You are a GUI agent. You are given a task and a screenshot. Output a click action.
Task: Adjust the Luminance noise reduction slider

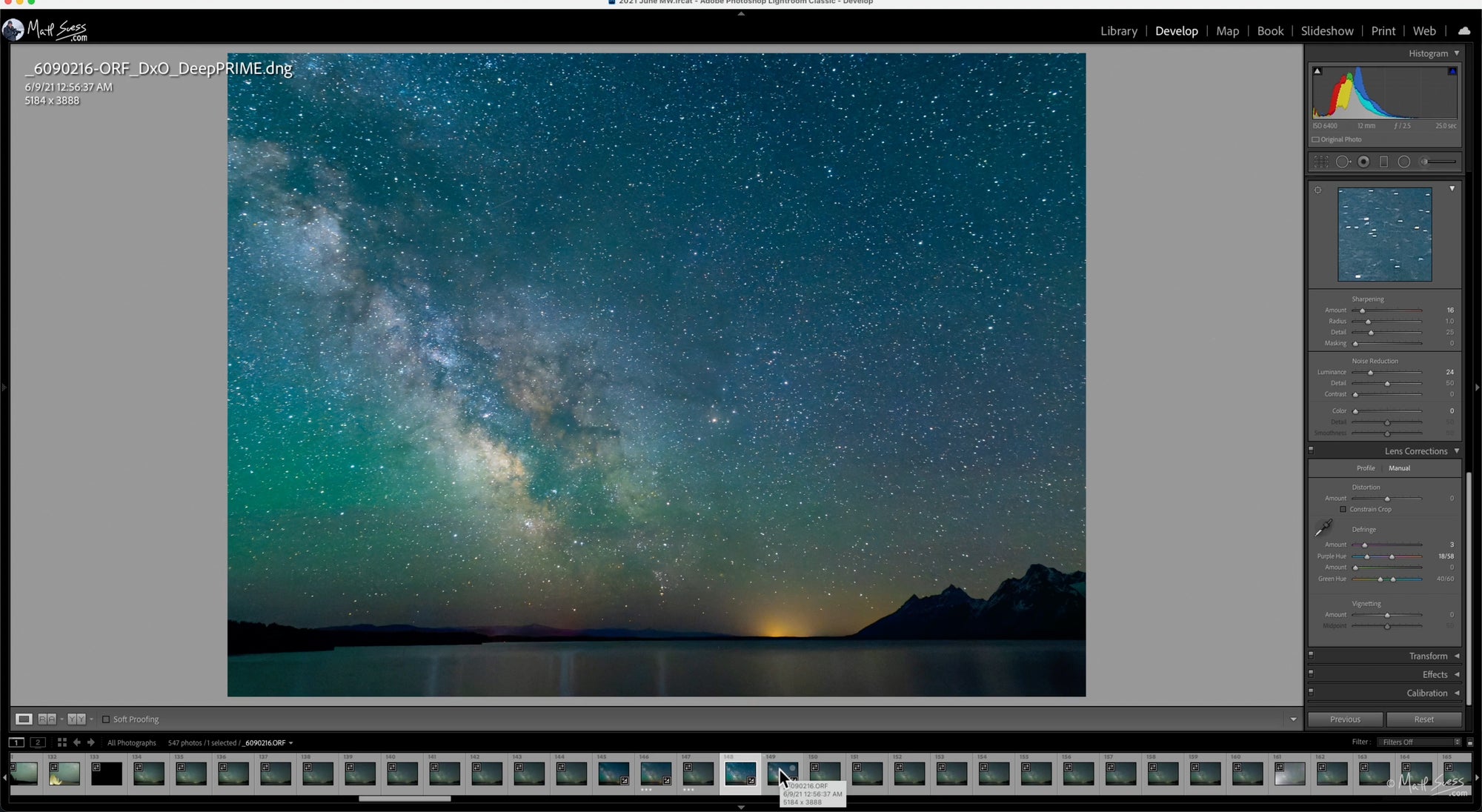pos(1370,373)
